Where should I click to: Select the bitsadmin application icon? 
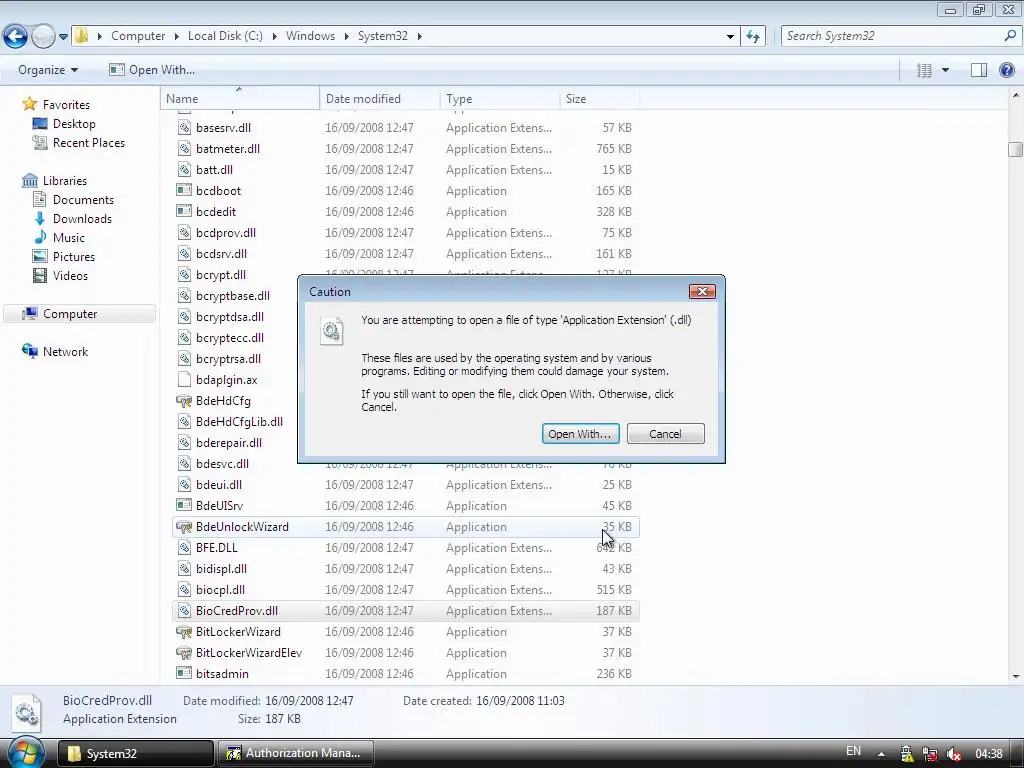coord(184,673)
